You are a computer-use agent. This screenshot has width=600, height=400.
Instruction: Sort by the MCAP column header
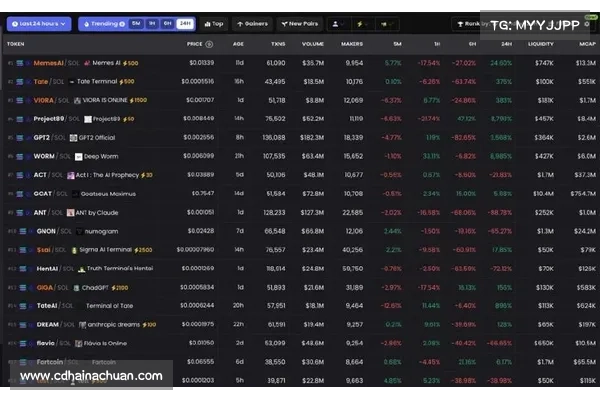[587, 44]
